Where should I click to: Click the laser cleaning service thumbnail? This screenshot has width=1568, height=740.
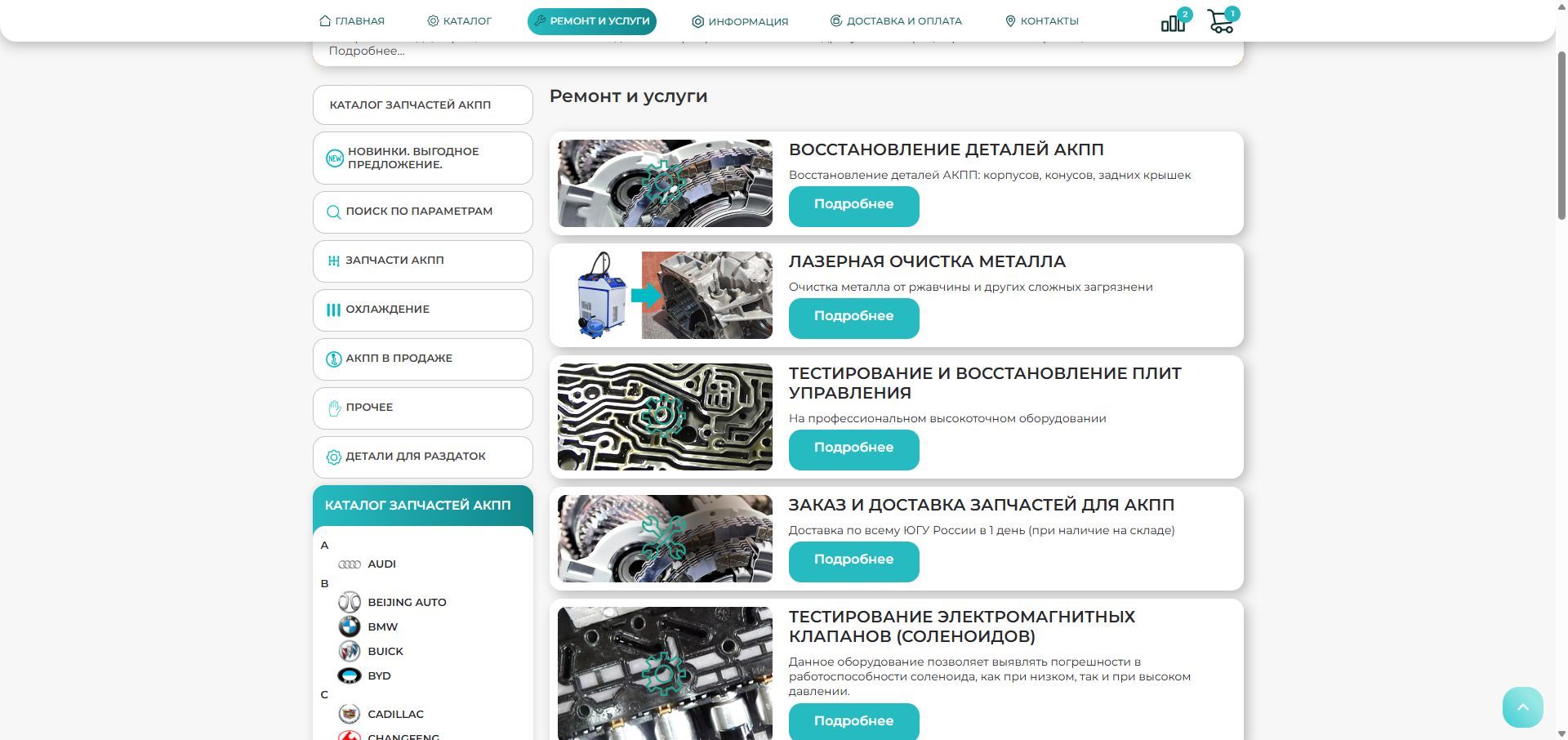point(665,295)
